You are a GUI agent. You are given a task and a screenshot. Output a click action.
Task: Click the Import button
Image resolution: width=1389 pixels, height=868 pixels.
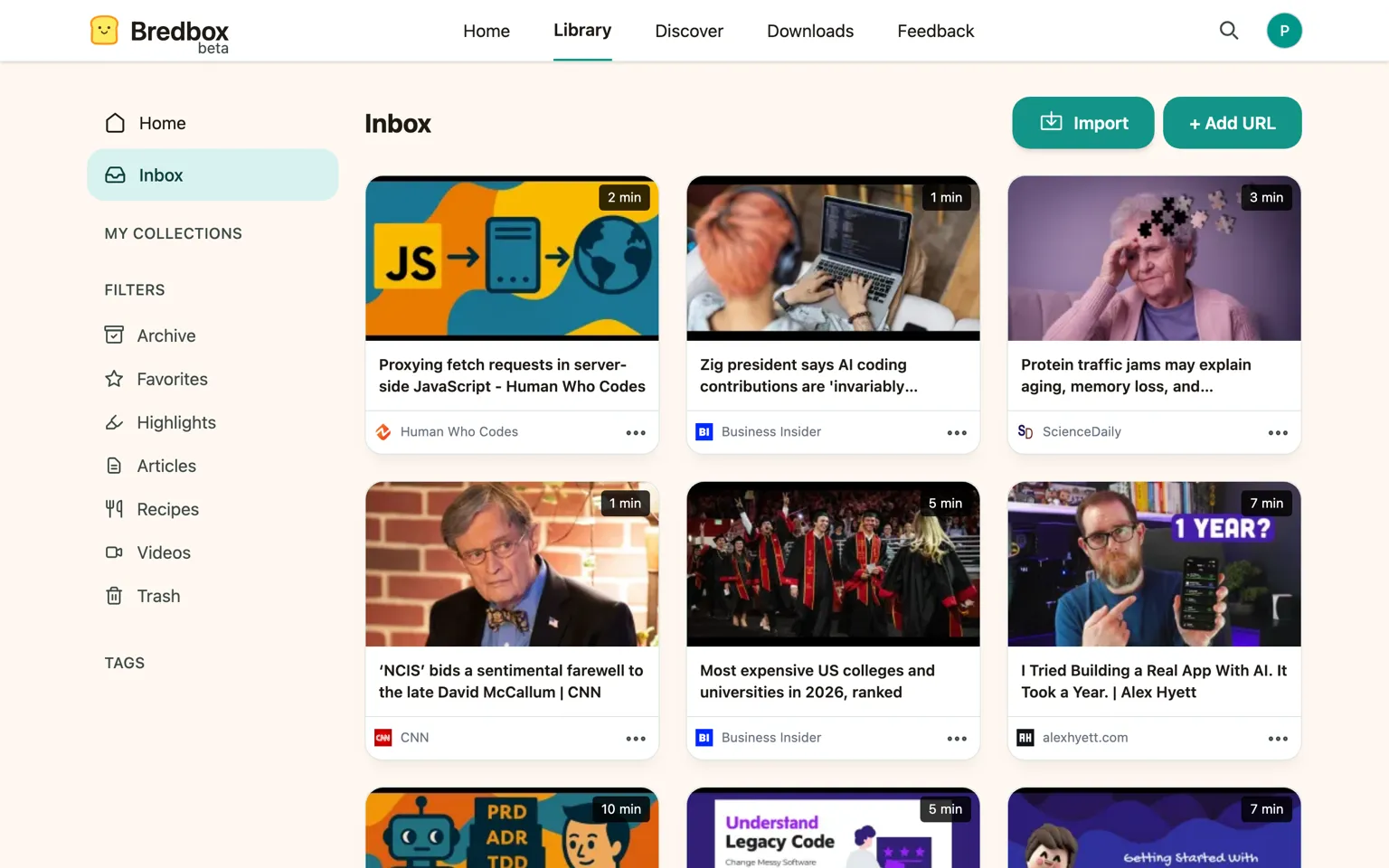pos(1083,123)
